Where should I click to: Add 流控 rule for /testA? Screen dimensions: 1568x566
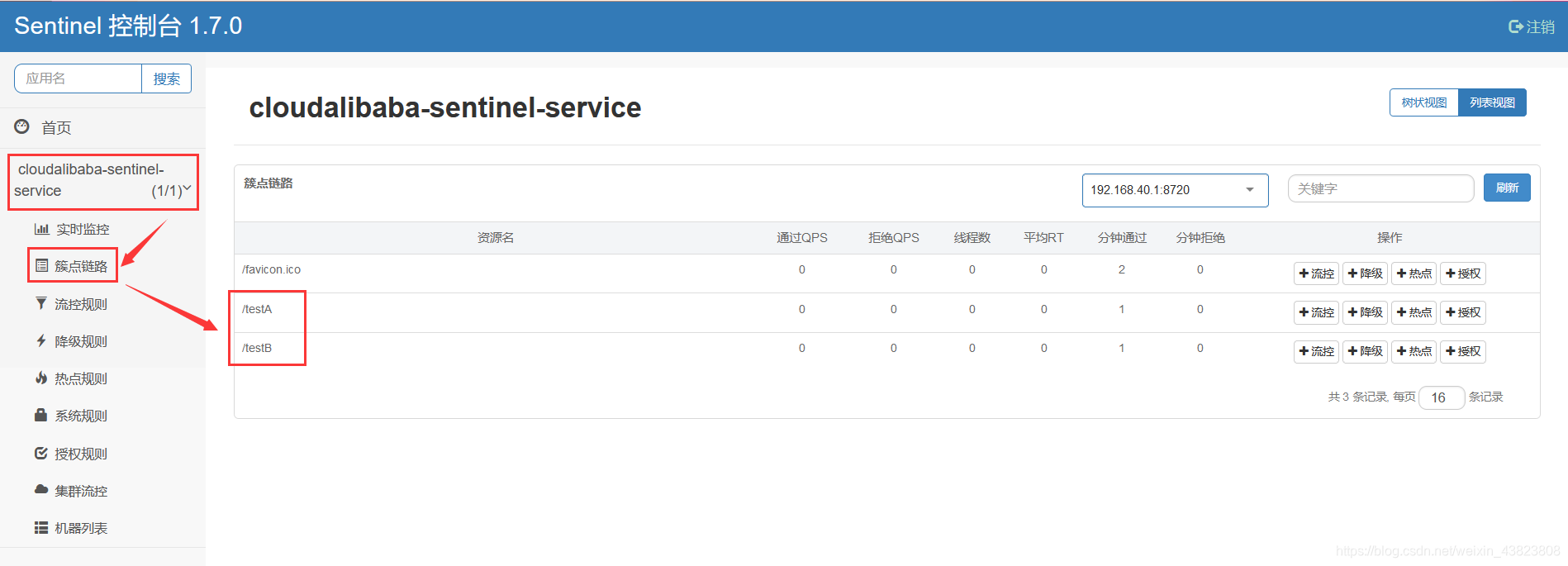point(1316,312)
